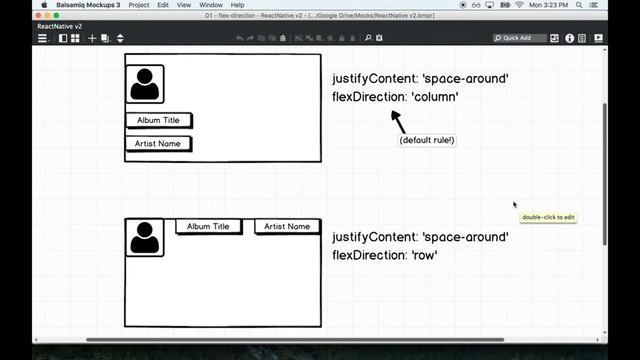The width and height of the screenshot is (640, 360).
Task: Select the "flexDirection: 'column'" text
Action: click(395, 97)
